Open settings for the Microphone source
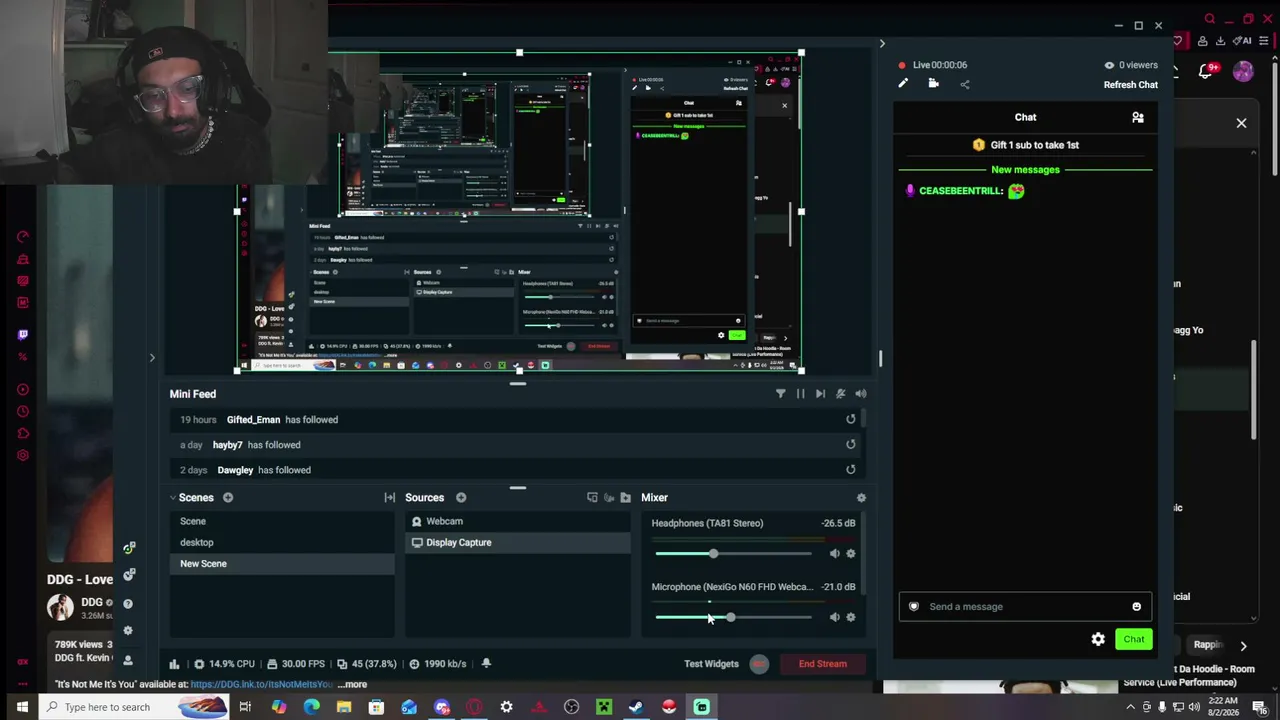Image resolution: width=1280 pixels, height=720 pixels. click(851, 617)
